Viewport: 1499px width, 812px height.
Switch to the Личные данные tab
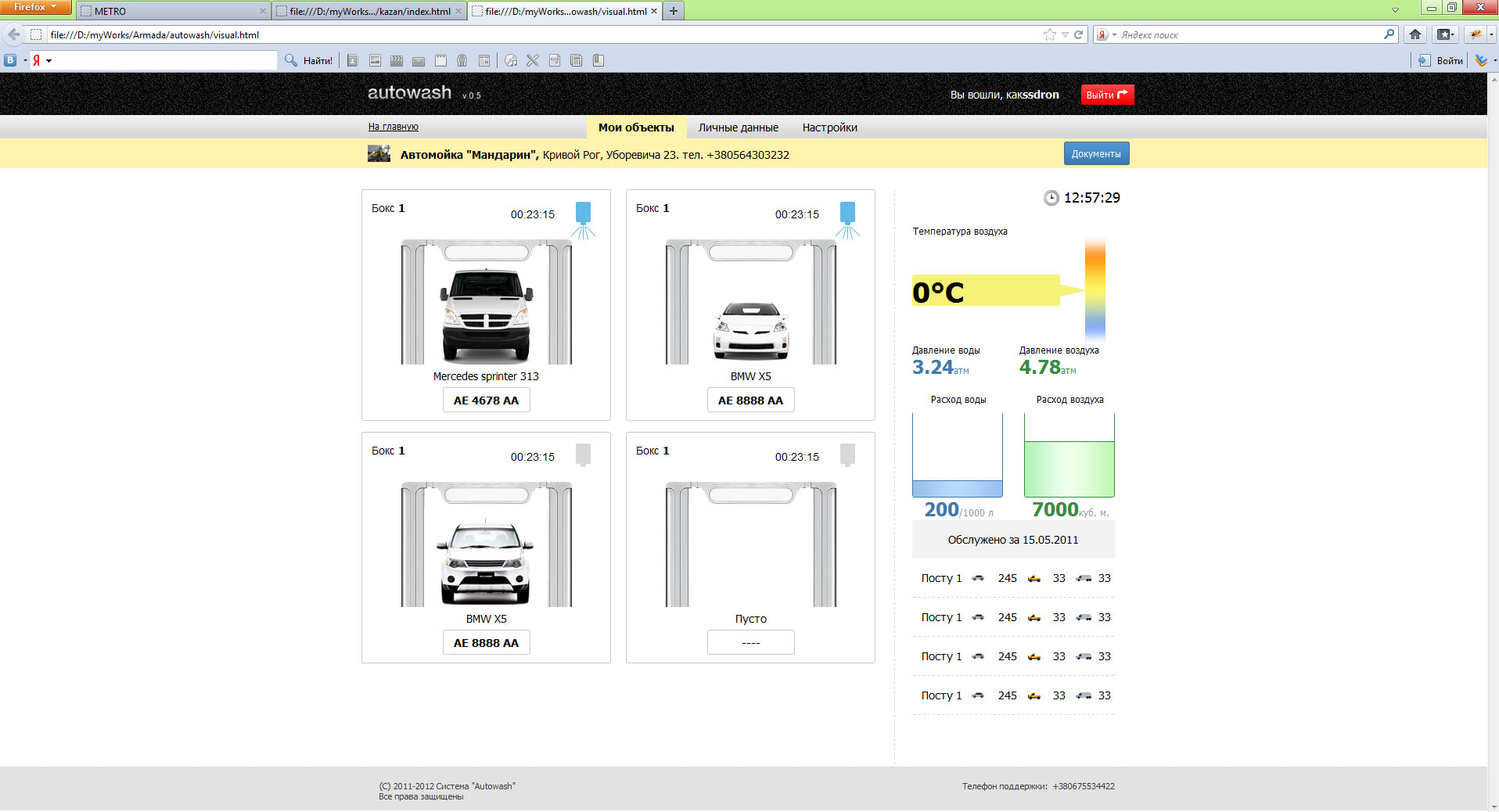738,128
